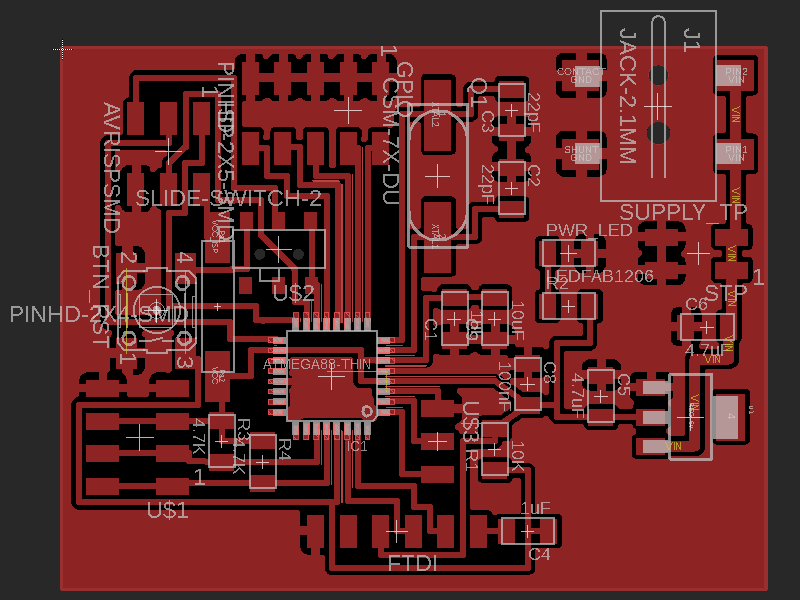
Task: Click the US$3 component label
Action: 470,421
